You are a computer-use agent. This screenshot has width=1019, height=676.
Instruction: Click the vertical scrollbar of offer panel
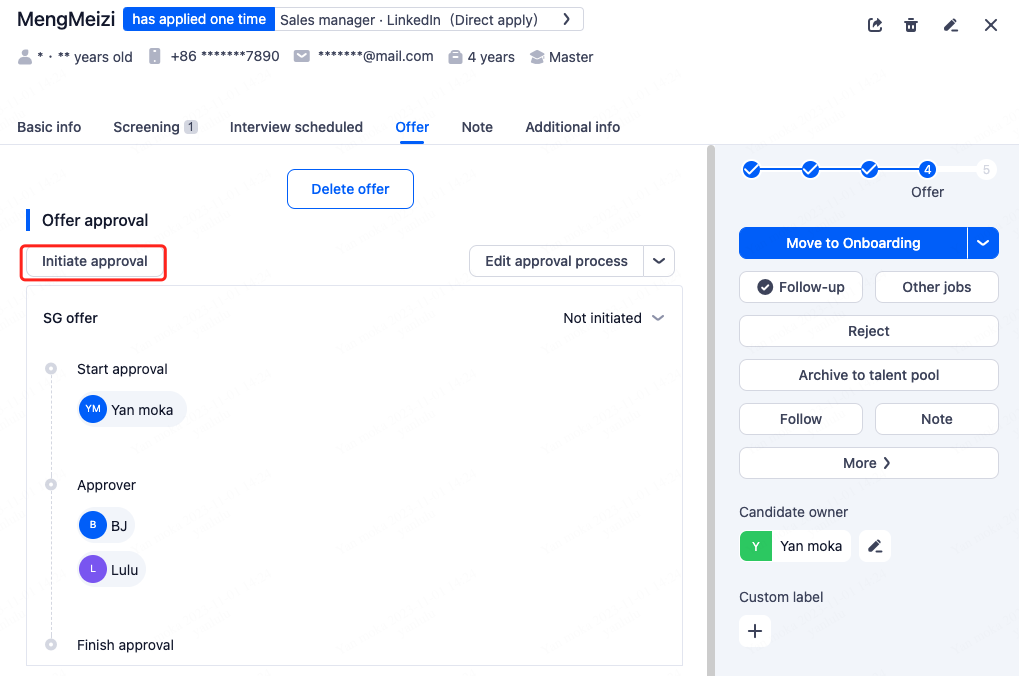(711, 400)
